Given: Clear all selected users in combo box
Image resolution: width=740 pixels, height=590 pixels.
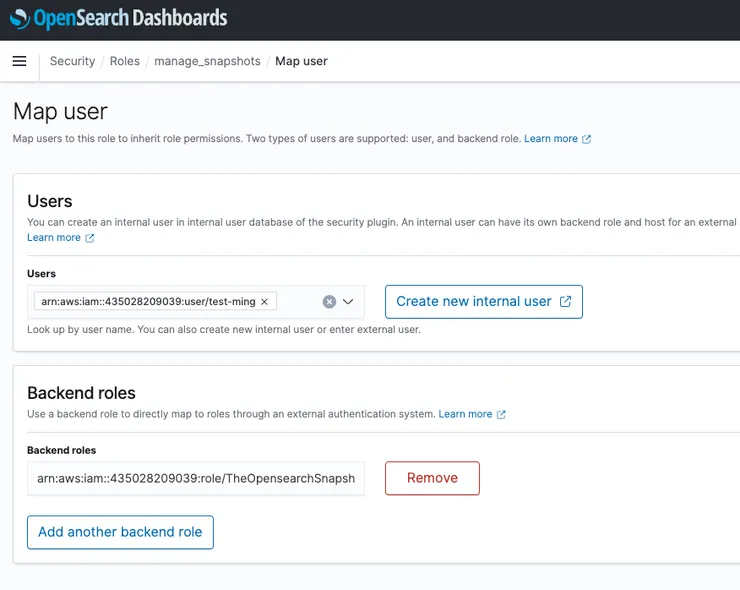Looking at the screenshot, I should 329,301.
